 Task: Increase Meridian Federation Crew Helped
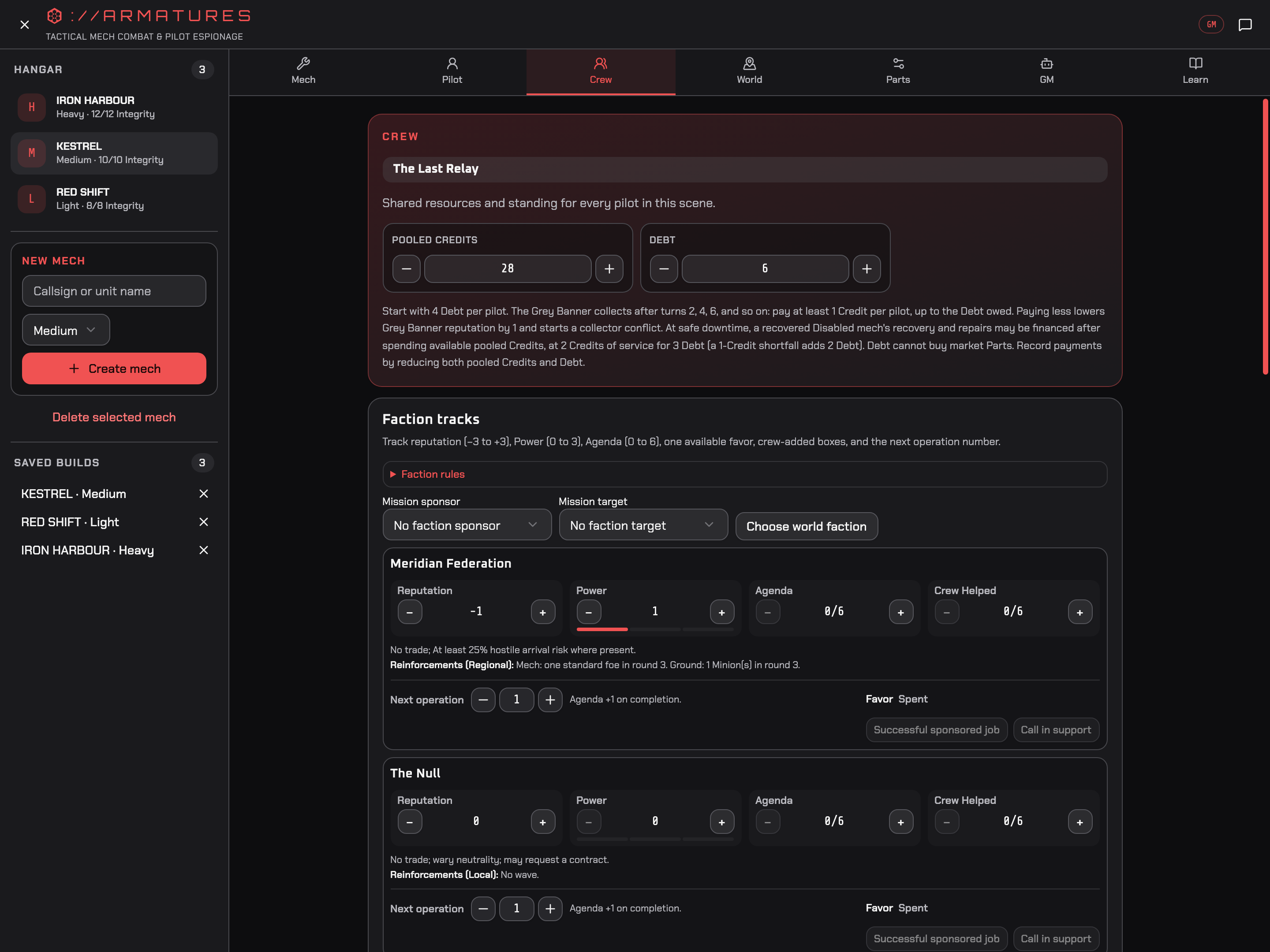point(1079,612)
